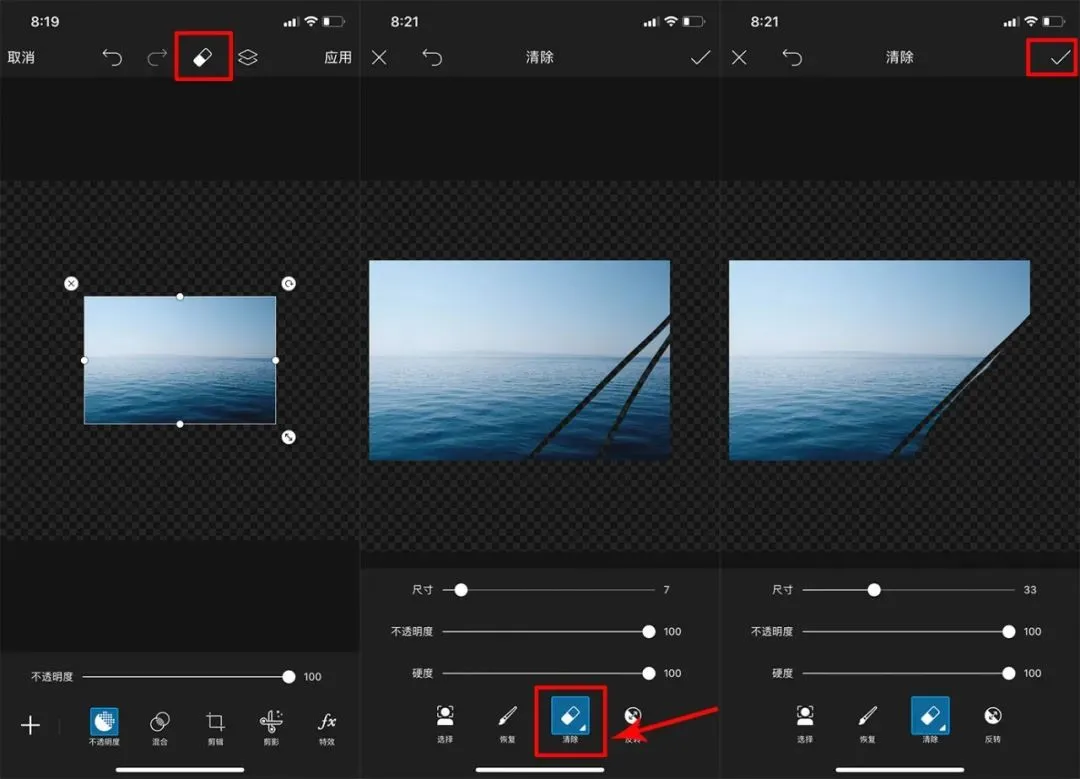This screenshot has width=1080, height=779.
Task: Tap the ocean photo with its corner erased
Action: click(880, 360)
